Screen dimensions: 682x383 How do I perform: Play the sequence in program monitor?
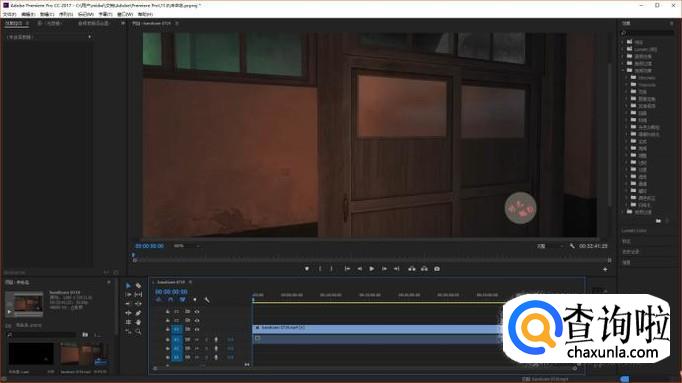pos(371,269)
